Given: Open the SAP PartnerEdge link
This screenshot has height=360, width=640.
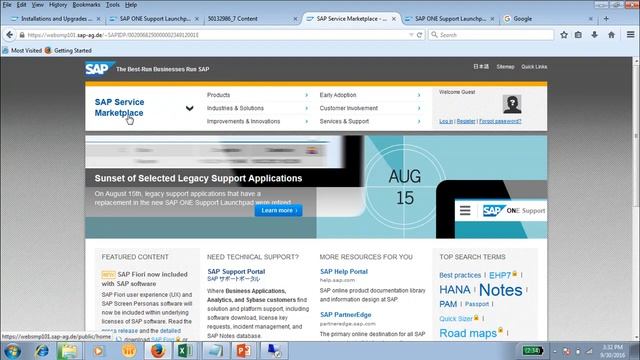Looking at the screenshot, I should (x=345, y=315).
